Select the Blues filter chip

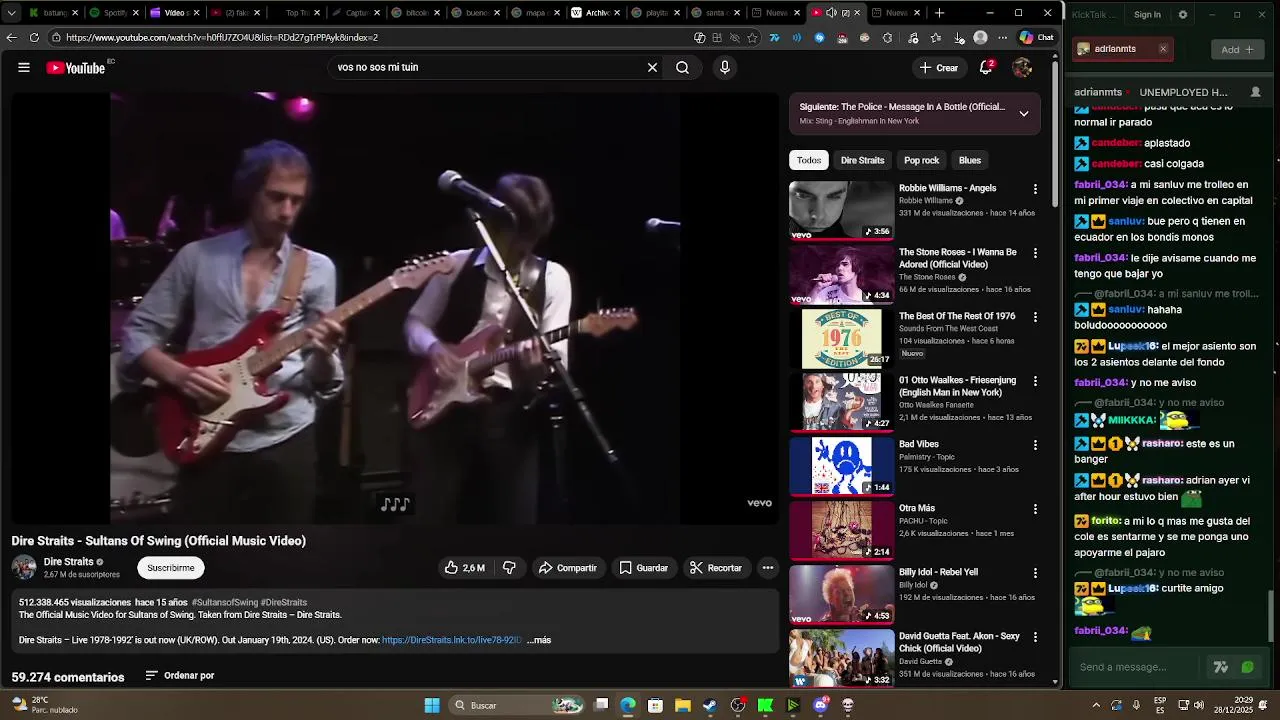pos(970,160)
